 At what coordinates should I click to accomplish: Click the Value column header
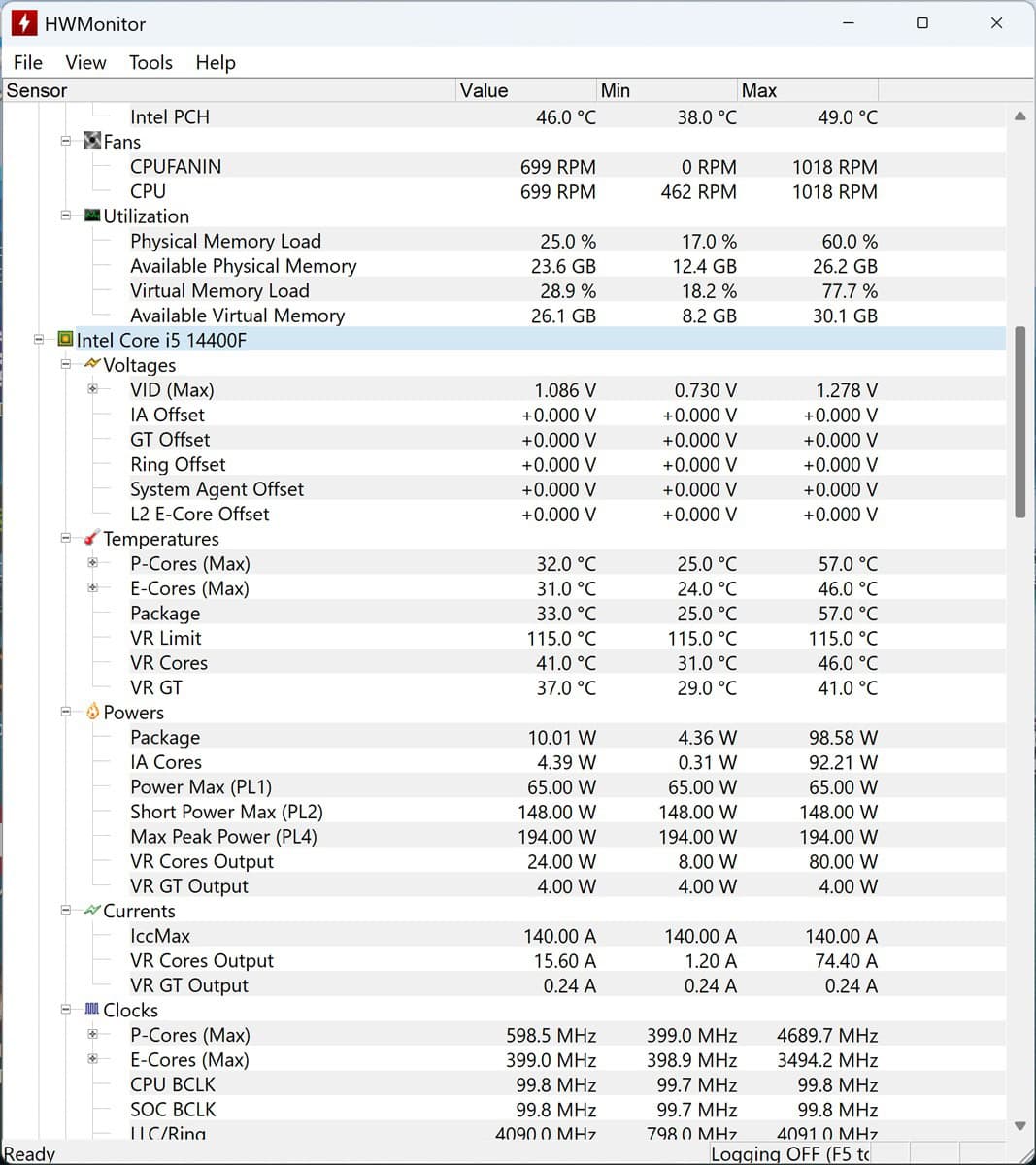[x=524, y=90]
